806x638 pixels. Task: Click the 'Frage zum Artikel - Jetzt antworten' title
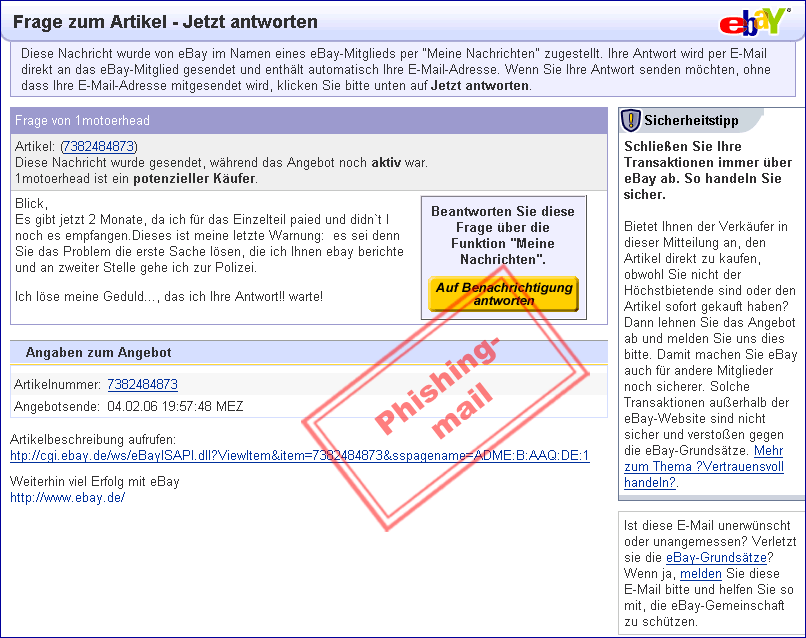165,22
